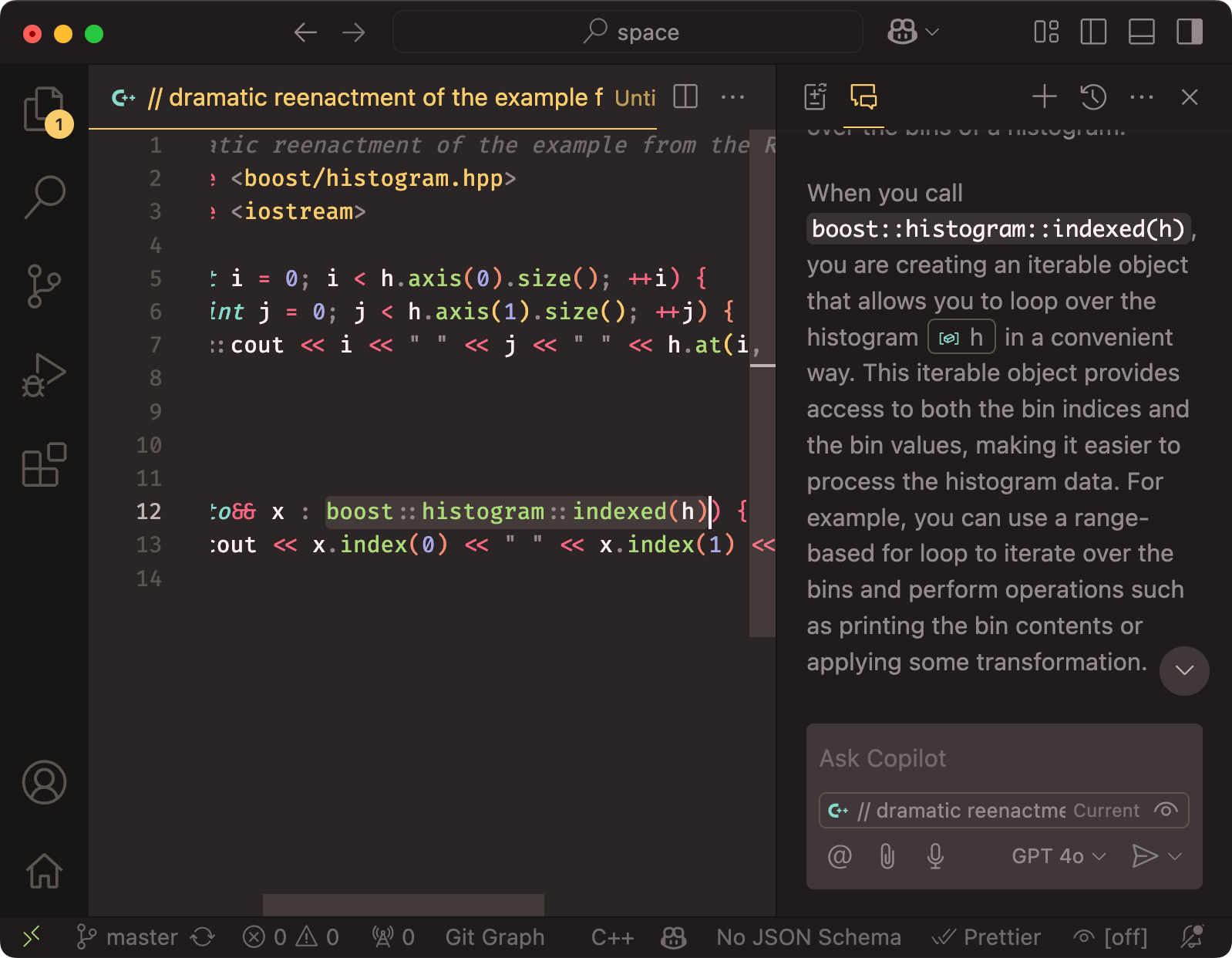This screenshot has height=958, width=1232.
Task: Toggle the bottom panel
Action: click(1141, 32)
